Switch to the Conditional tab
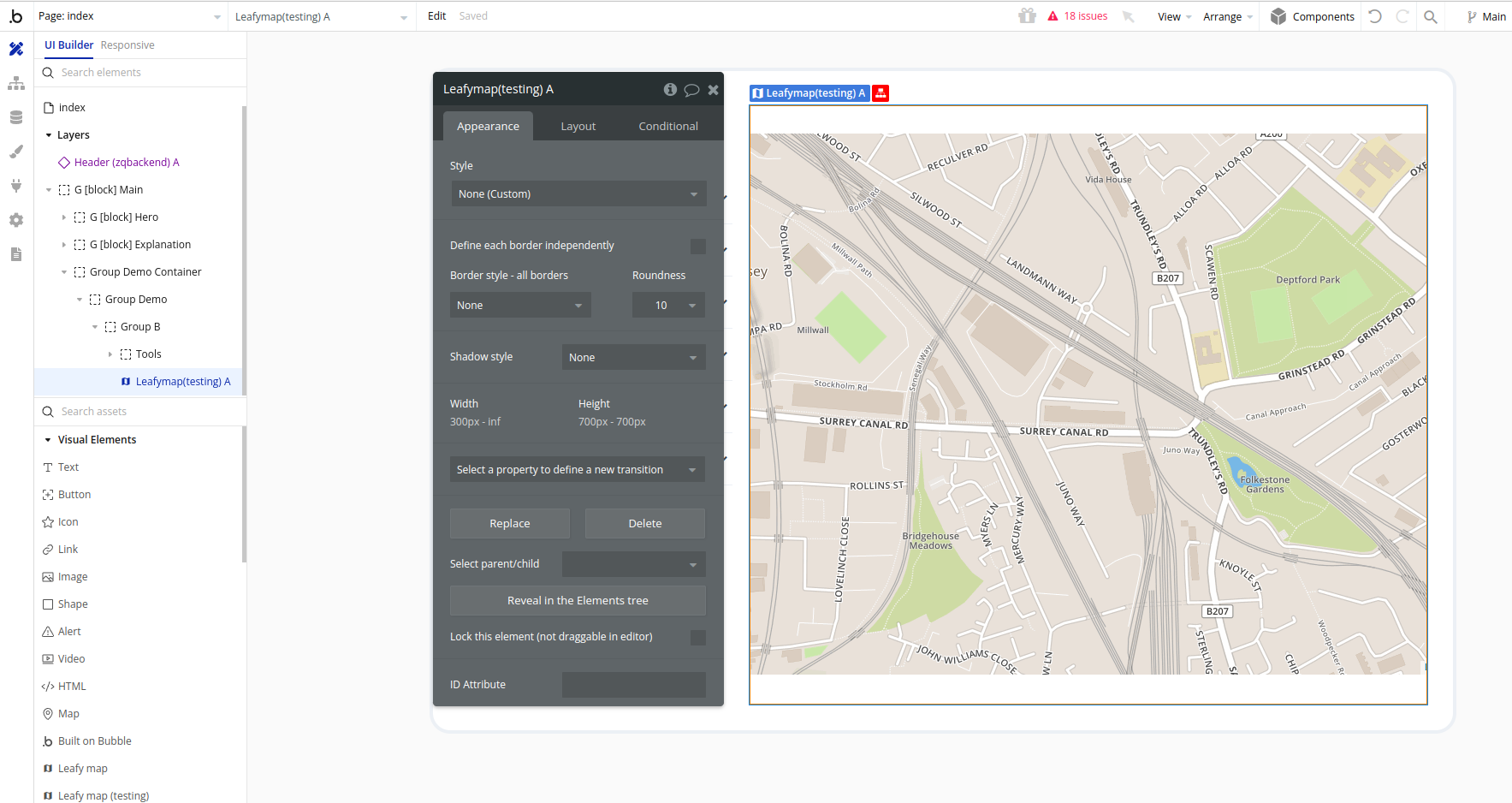Viewport: 1512px width, 803px height. pos(668,126)
